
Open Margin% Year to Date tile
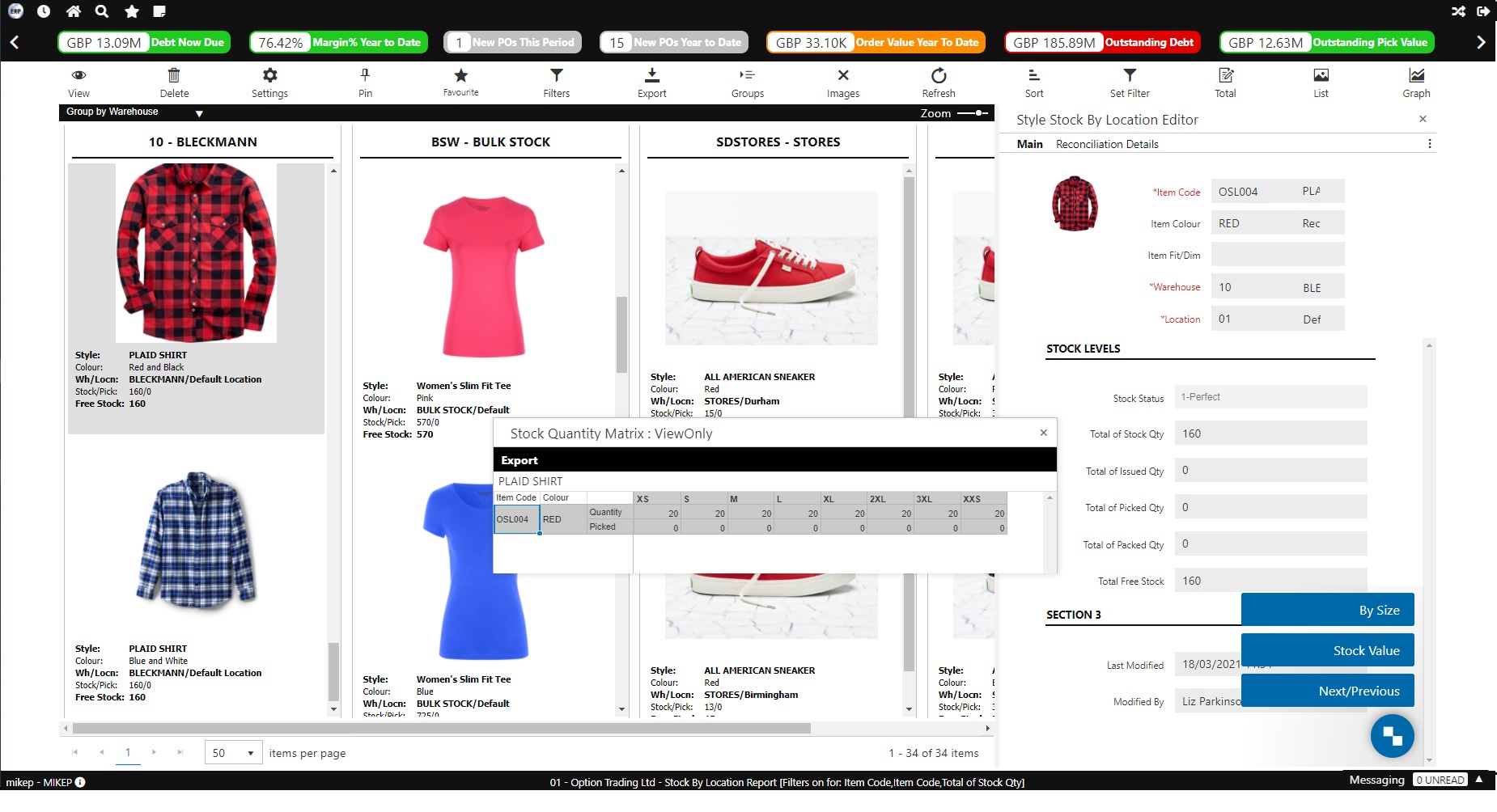coord(339,42)
